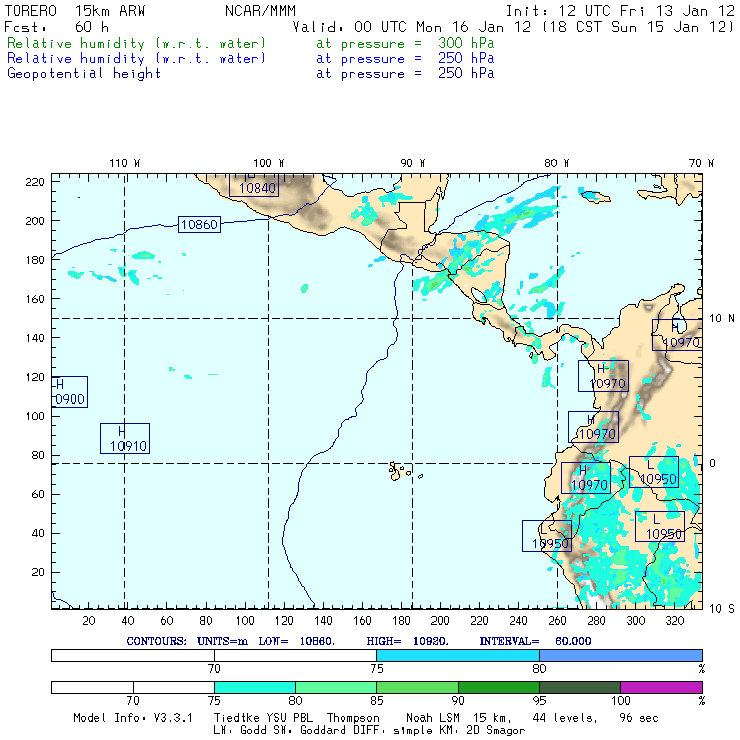Click the H 10970 marker near 10 N label

(x=678, y=336)
